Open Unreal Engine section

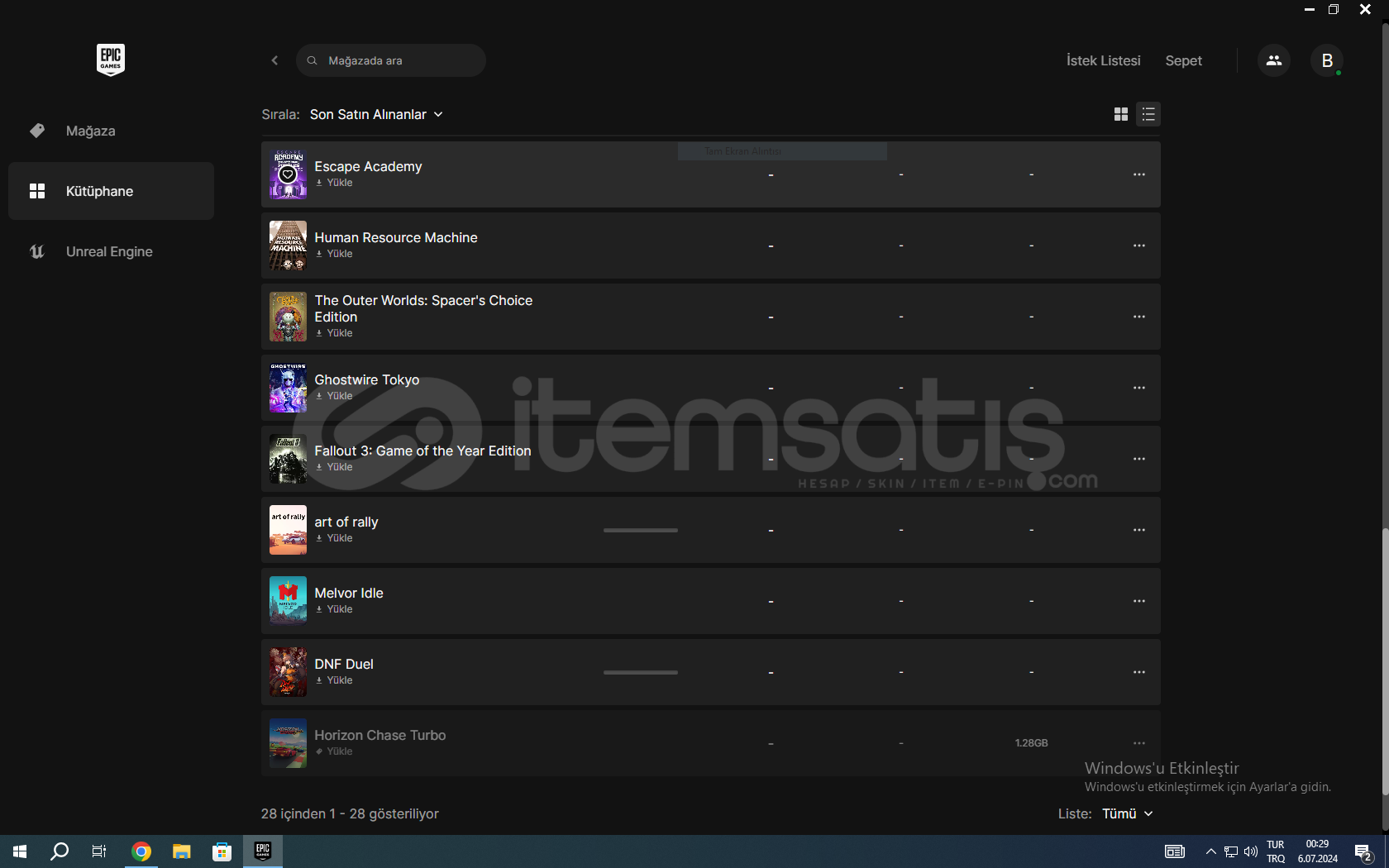click(x=111, y=251)
